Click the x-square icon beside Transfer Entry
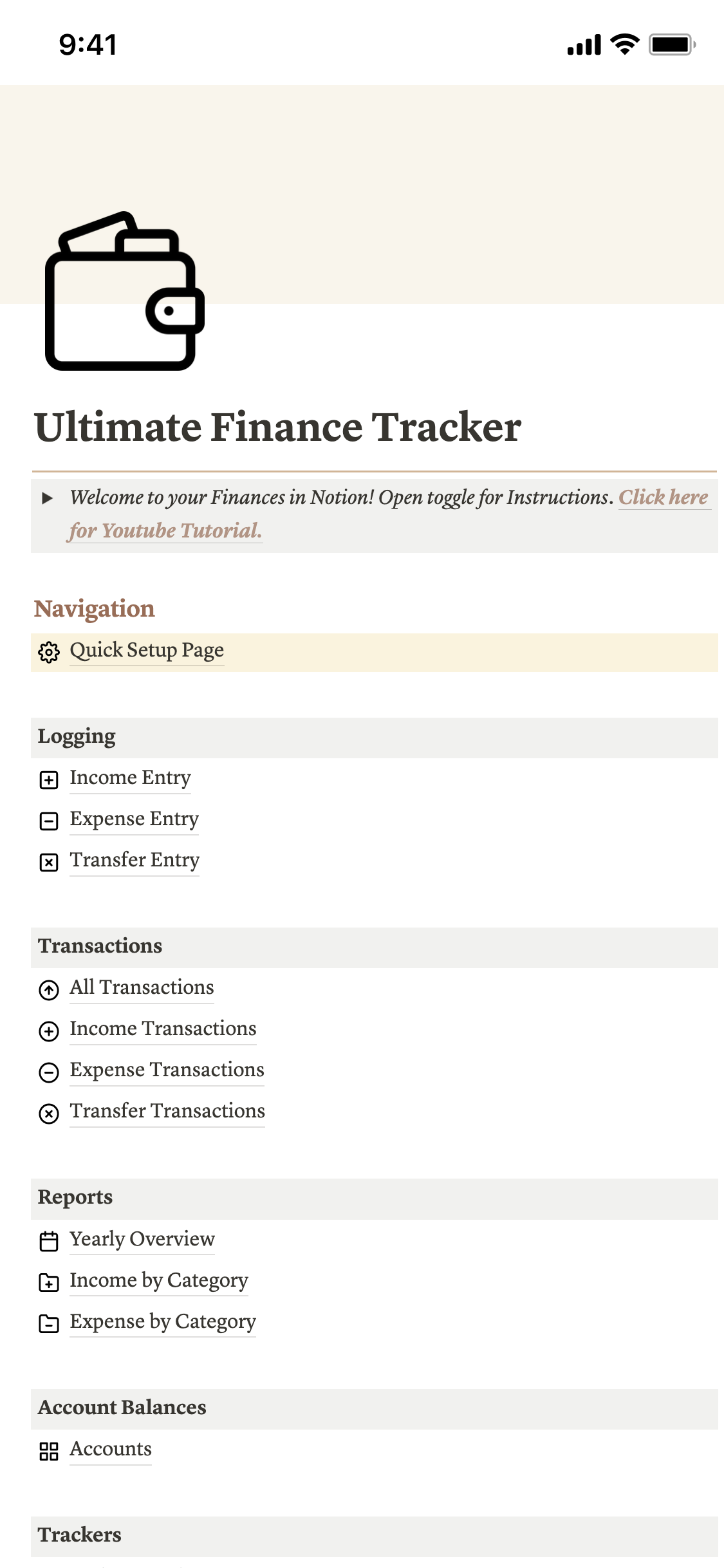724x1568 pixels. tap(49, 862)
